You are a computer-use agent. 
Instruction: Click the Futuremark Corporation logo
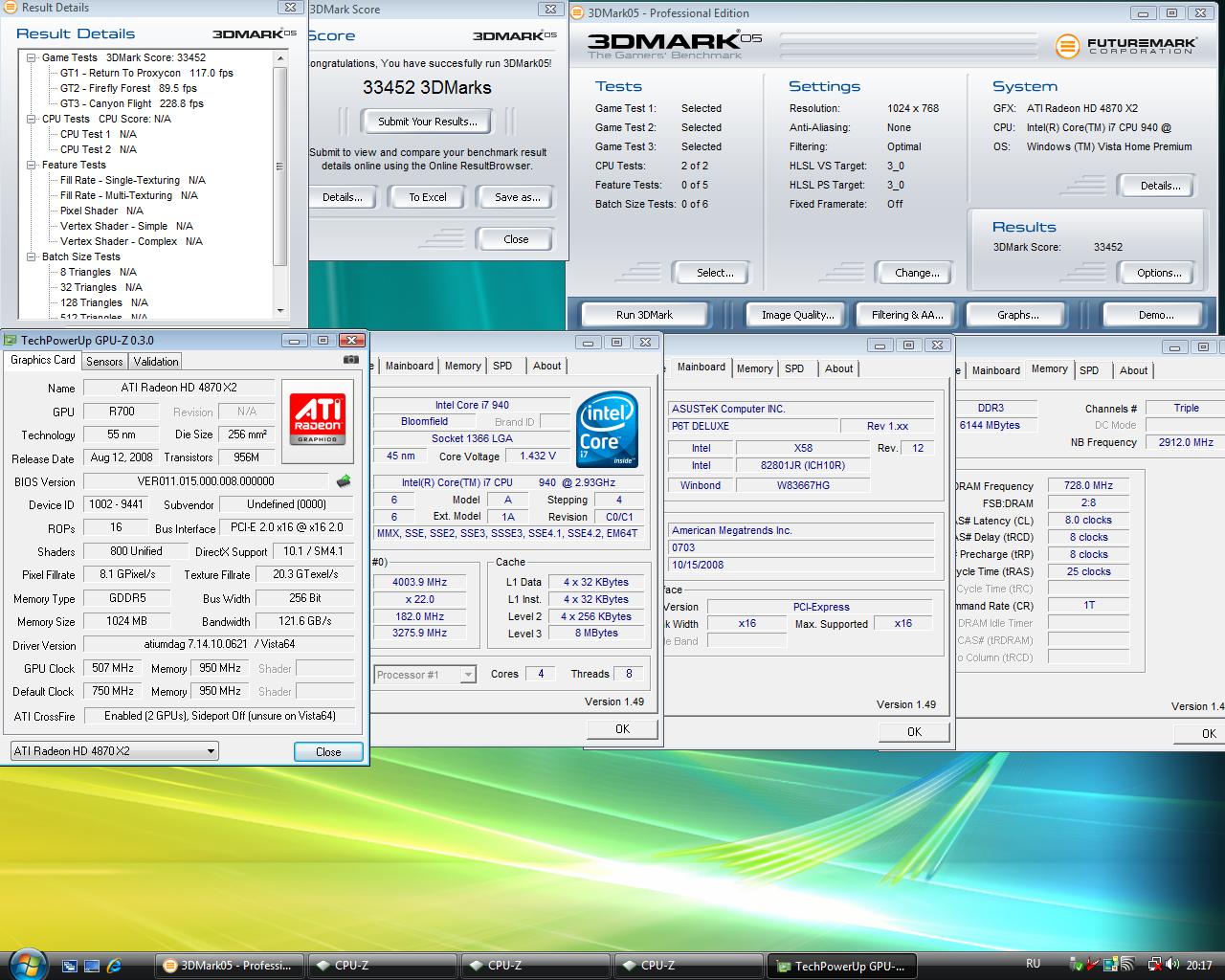[1126, 45]
